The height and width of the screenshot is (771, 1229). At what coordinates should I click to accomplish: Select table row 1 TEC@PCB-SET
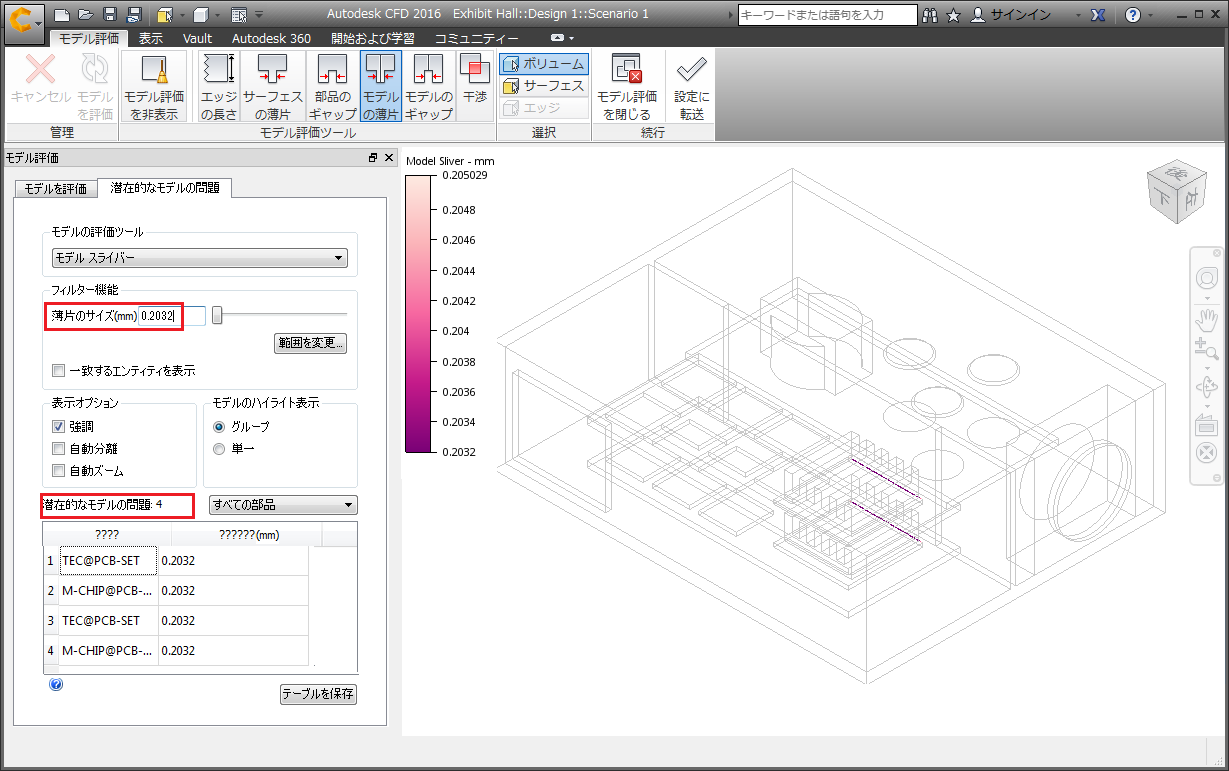[175, 560]
